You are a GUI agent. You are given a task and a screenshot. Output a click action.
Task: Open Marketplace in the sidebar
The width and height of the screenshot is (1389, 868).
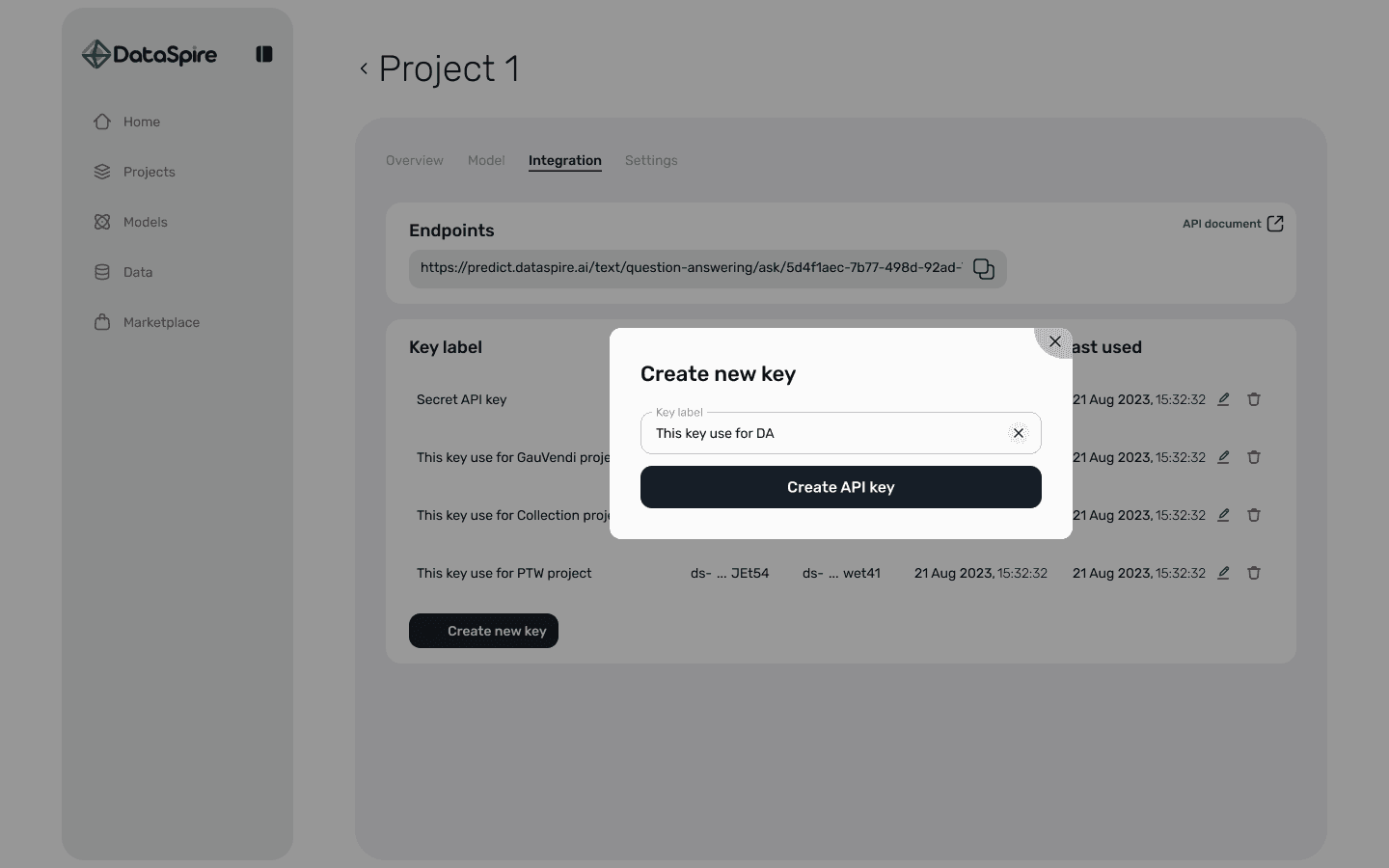[x=147, y=322]
